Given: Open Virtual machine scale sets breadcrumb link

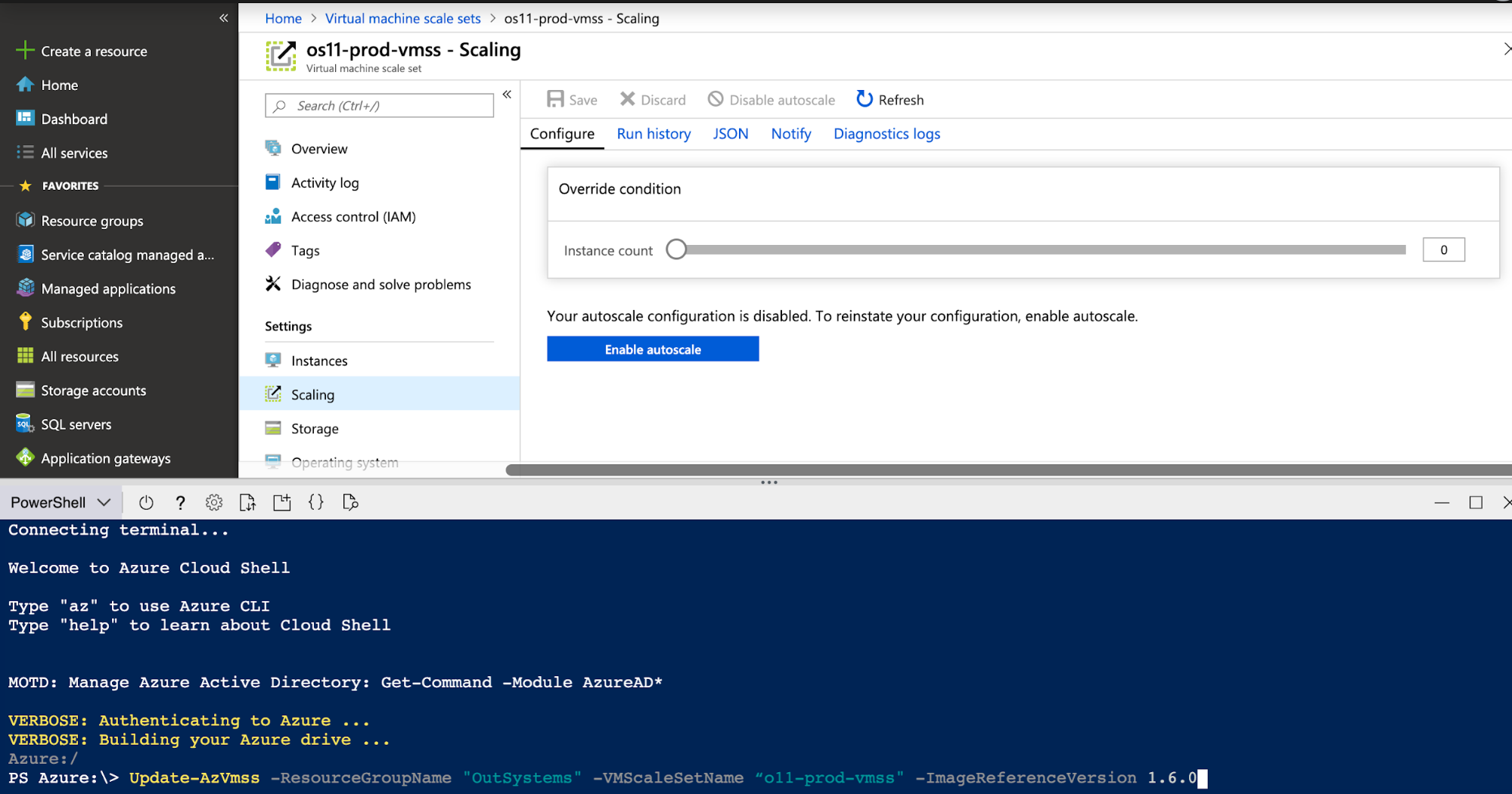Looking at the screenshot, I should [x=402, y=18].
